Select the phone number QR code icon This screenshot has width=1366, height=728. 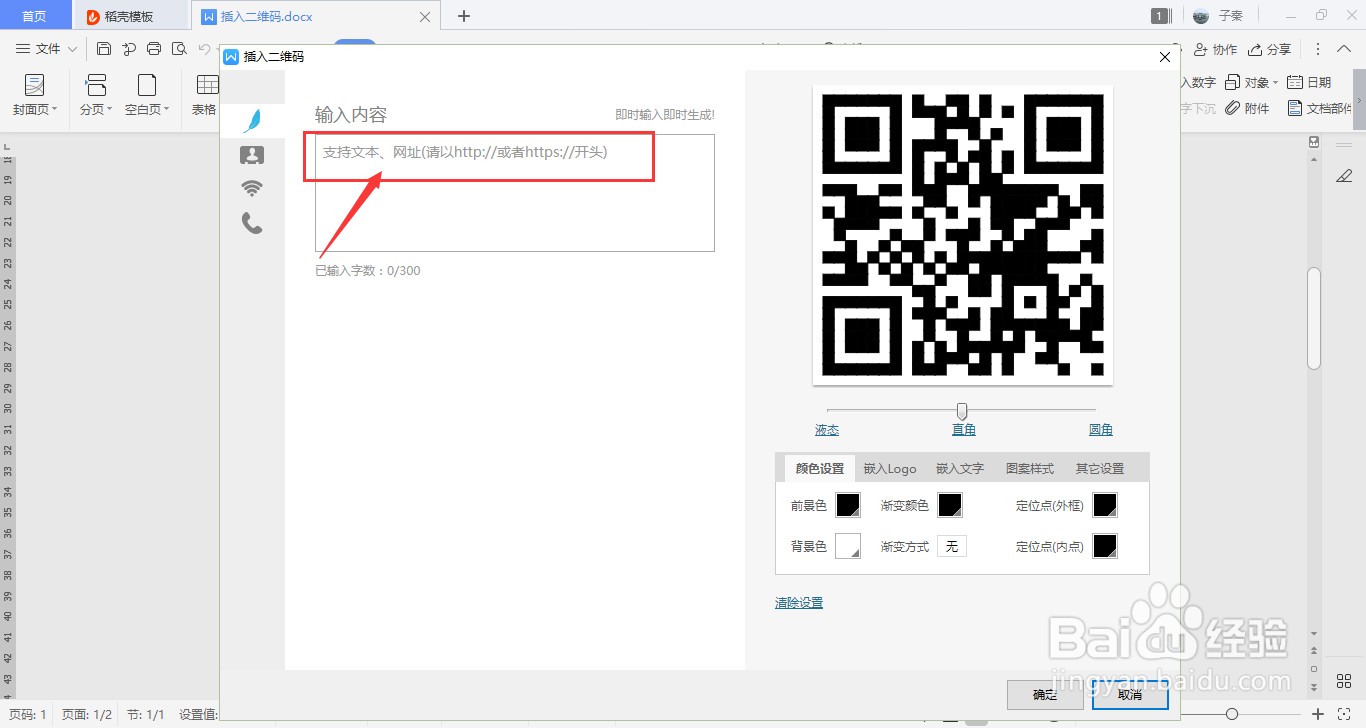pyautogui.click(x=252, y=223)
